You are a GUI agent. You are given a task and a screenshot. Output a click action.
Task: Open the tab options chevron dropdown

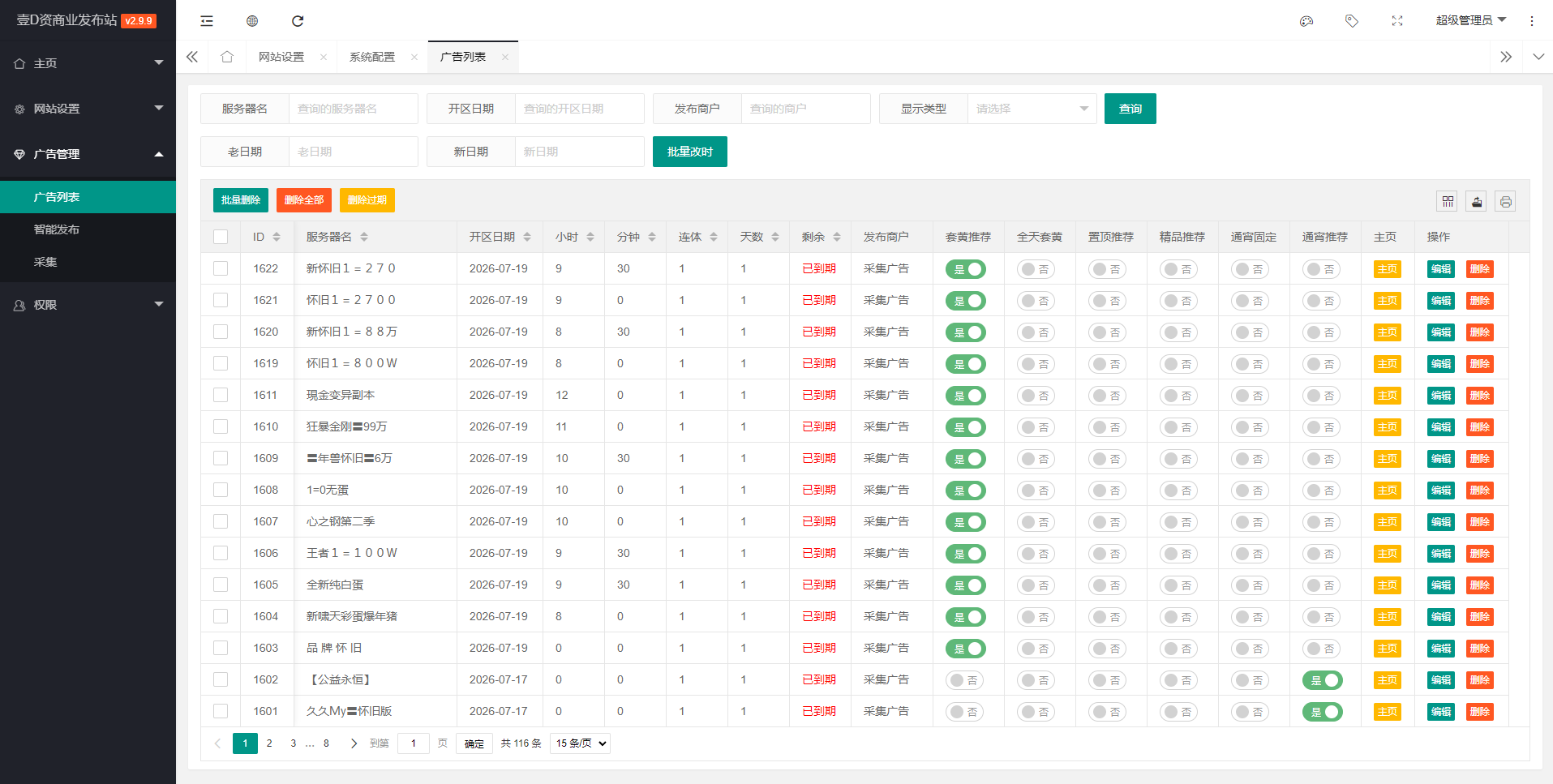click(1538, 57)
